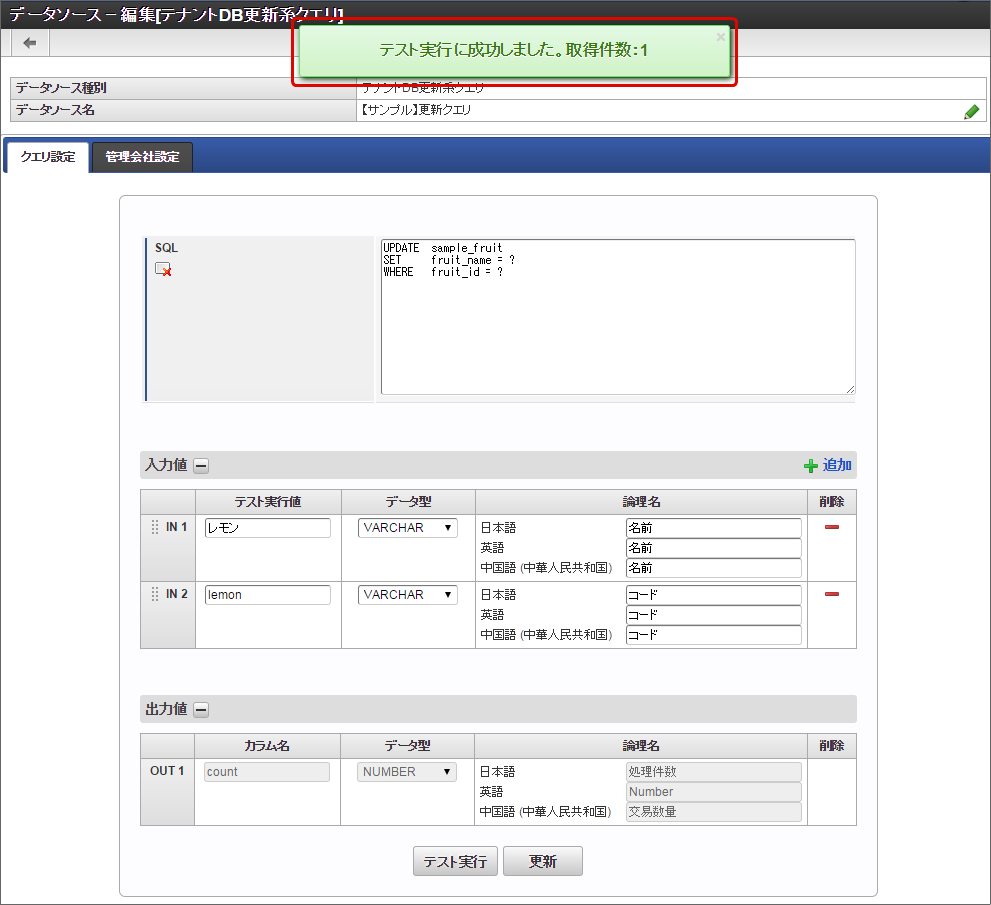Select the クエリ設定 tab
The image size is (991, 905).
[47, 157]
